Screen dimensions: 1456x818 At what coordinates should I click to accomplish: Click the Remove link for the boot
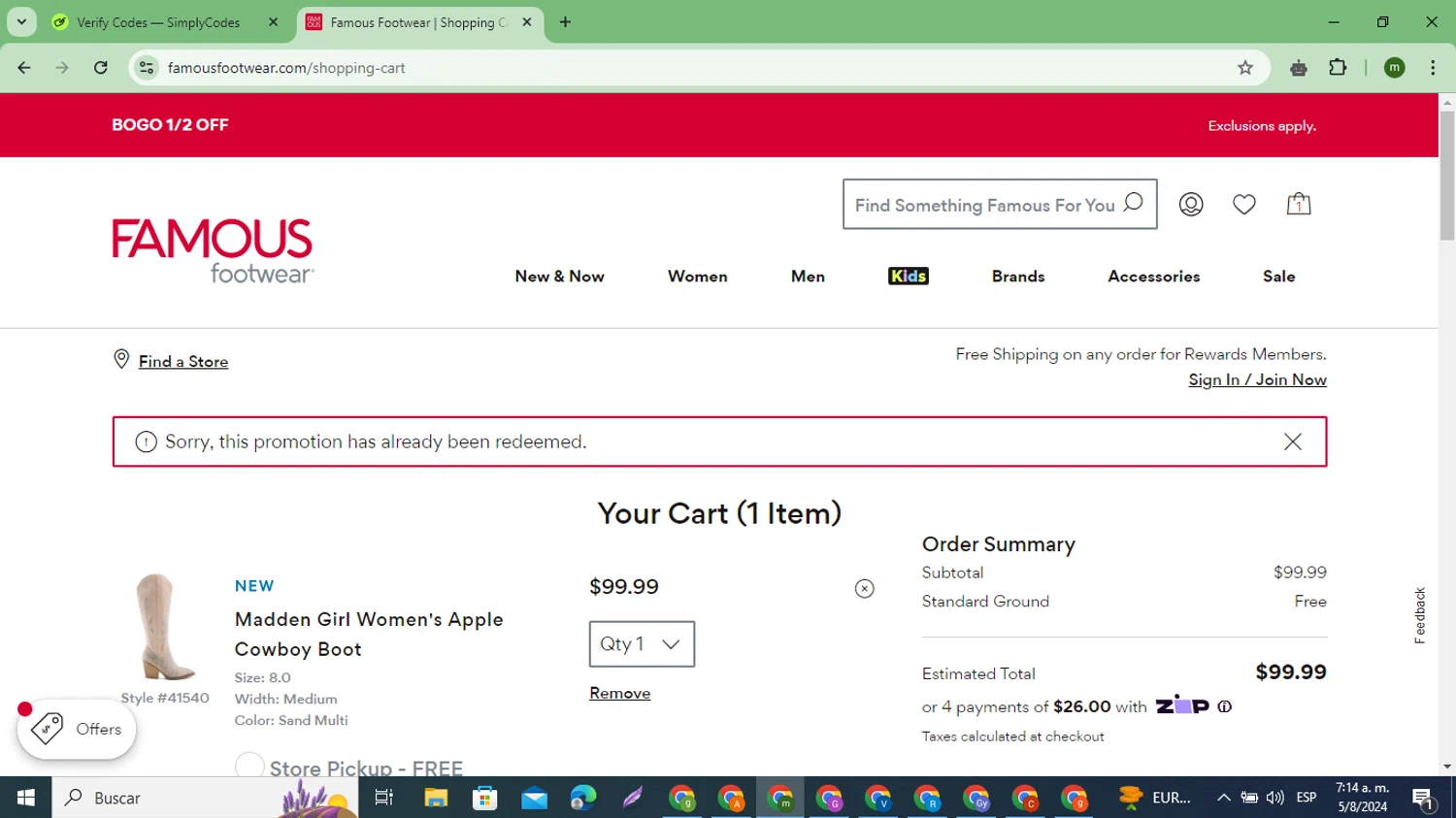[619, 693]
